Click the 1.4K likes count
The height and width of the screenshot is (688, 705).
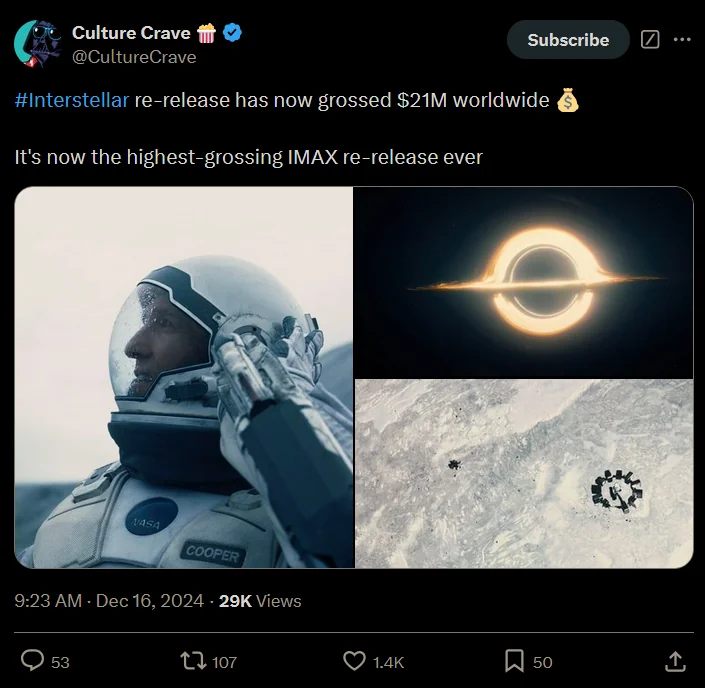point(388,662)
